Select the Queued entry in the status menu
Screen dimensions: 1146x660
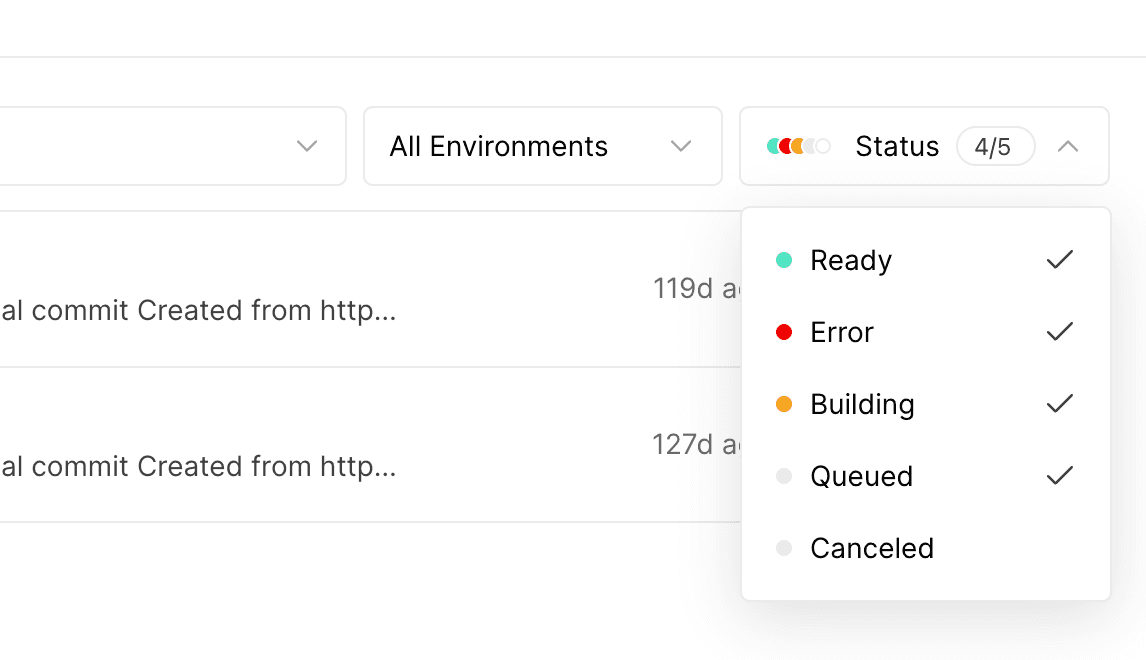(861, 476)
